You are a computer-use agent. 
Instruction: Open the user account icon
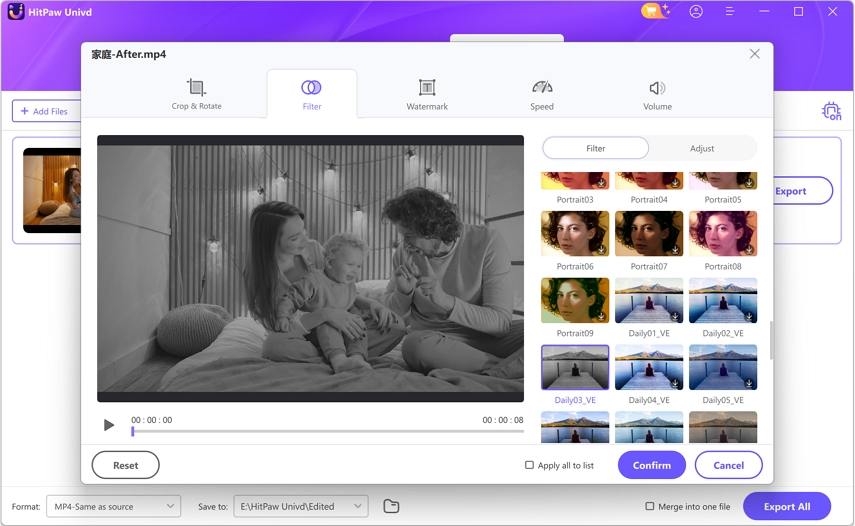pos(696,12)
